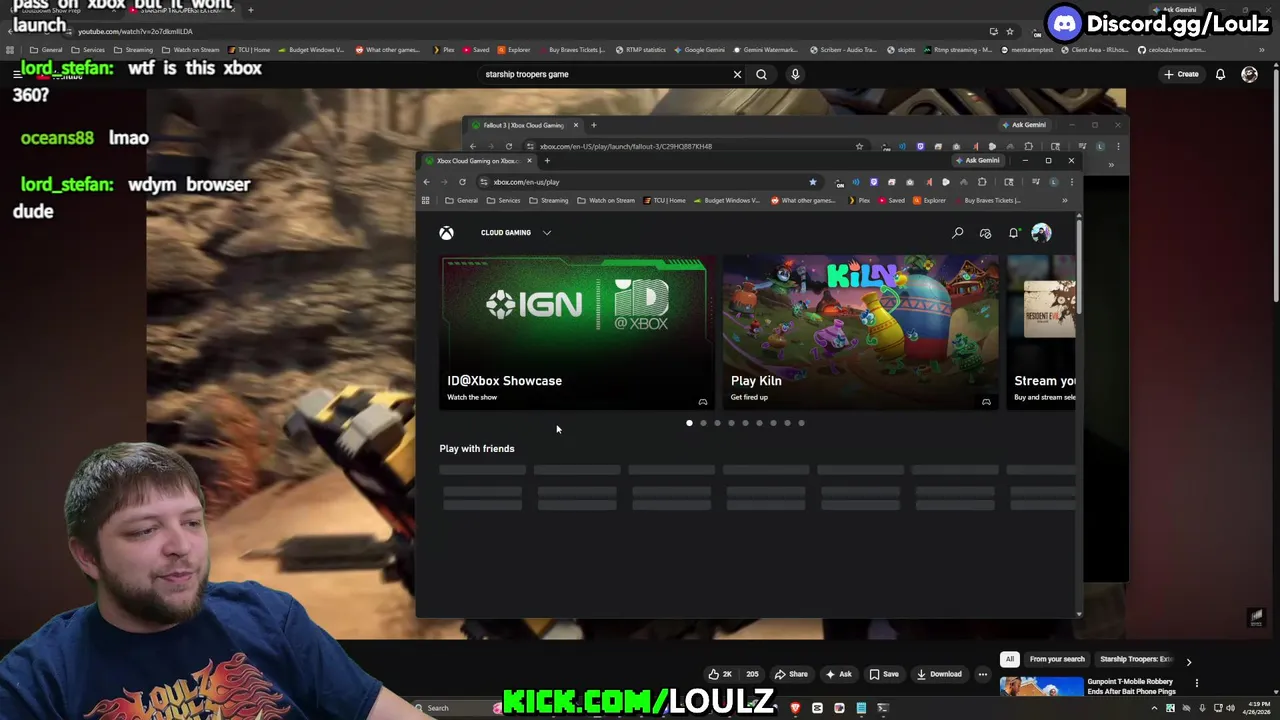Open the ID@Xbox Showcase banner

tap(575, 332)
